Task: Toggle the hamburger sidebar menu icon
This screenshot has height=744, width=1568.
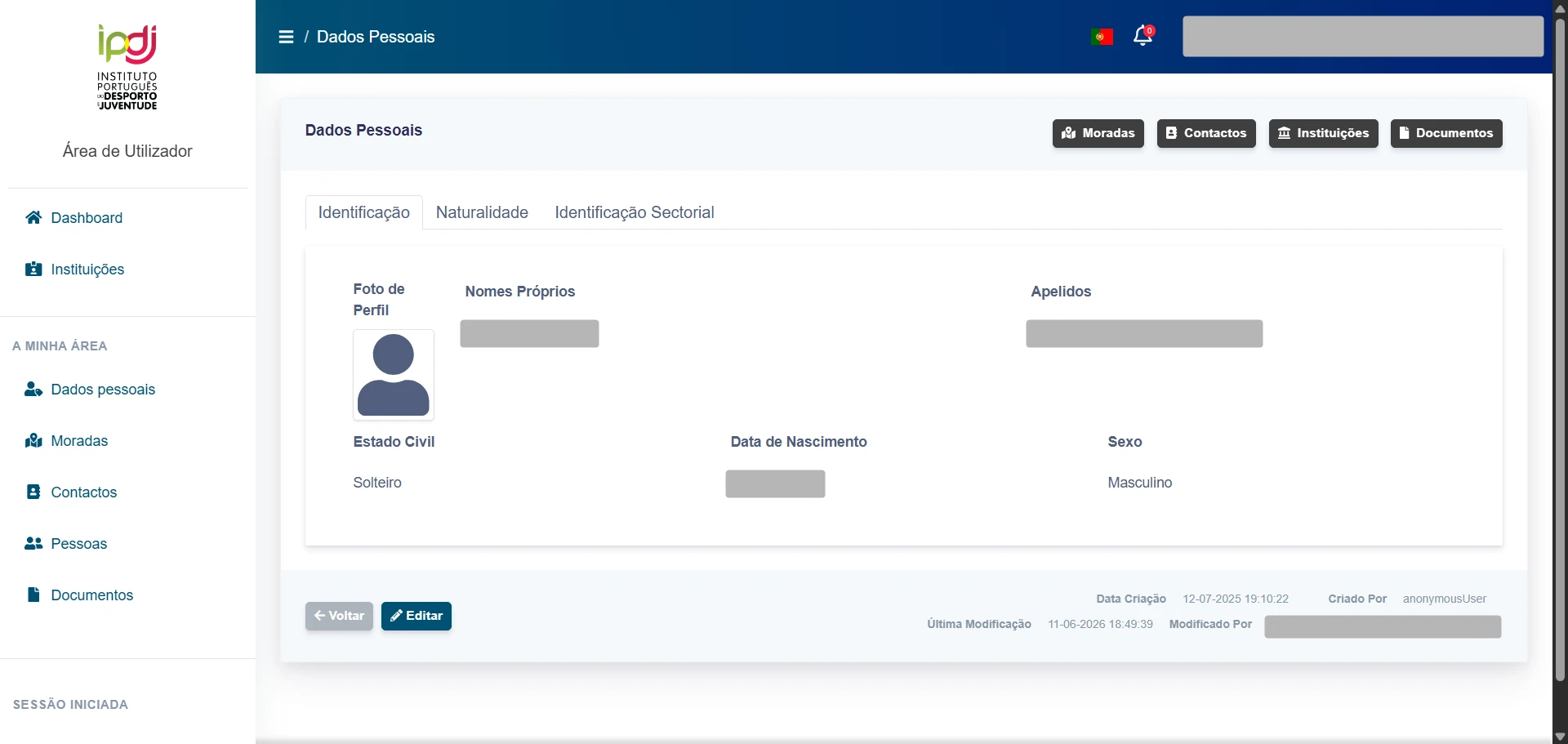Action: (286, 37)
